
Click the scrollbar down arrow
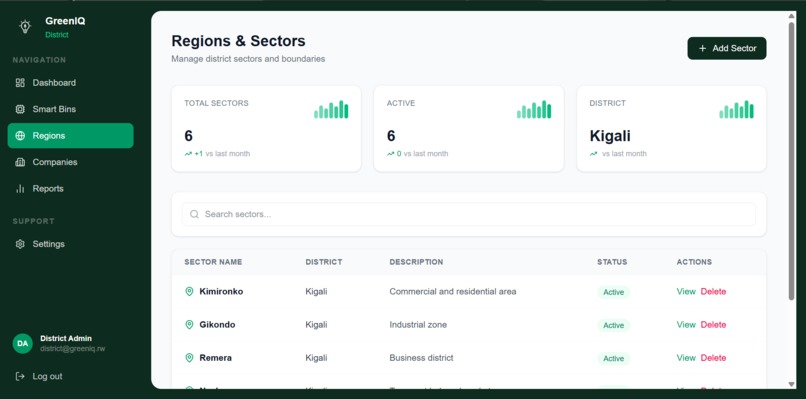[792, 384]
